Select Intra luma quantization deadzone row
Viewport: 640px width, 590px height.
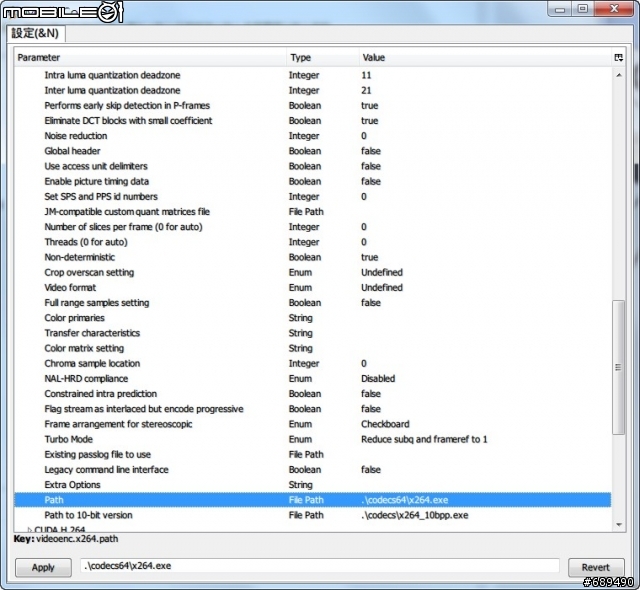click(313, 75)
